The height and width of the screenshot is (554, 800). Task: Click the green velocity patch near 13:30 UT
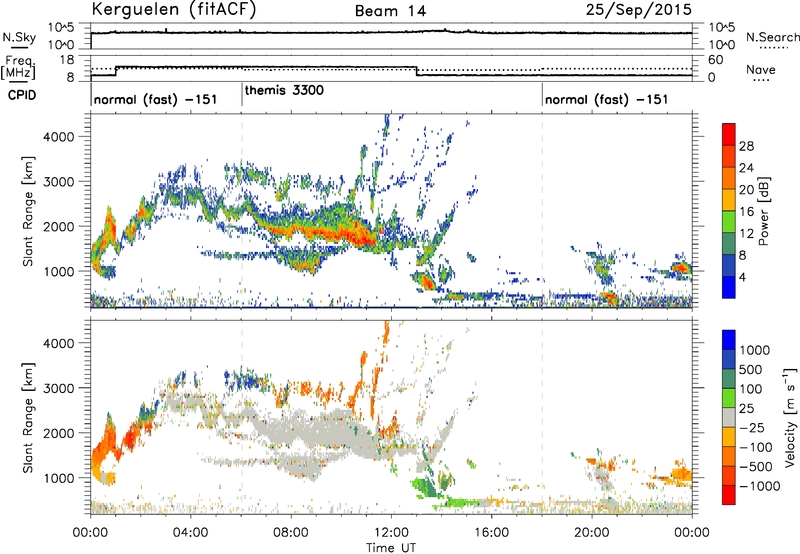tap(425, 486)
